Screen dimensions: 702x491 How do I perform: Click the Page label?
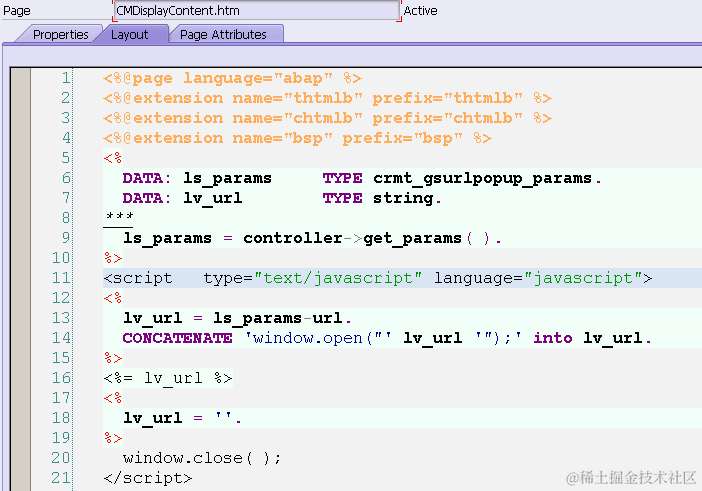click(17, 11)
